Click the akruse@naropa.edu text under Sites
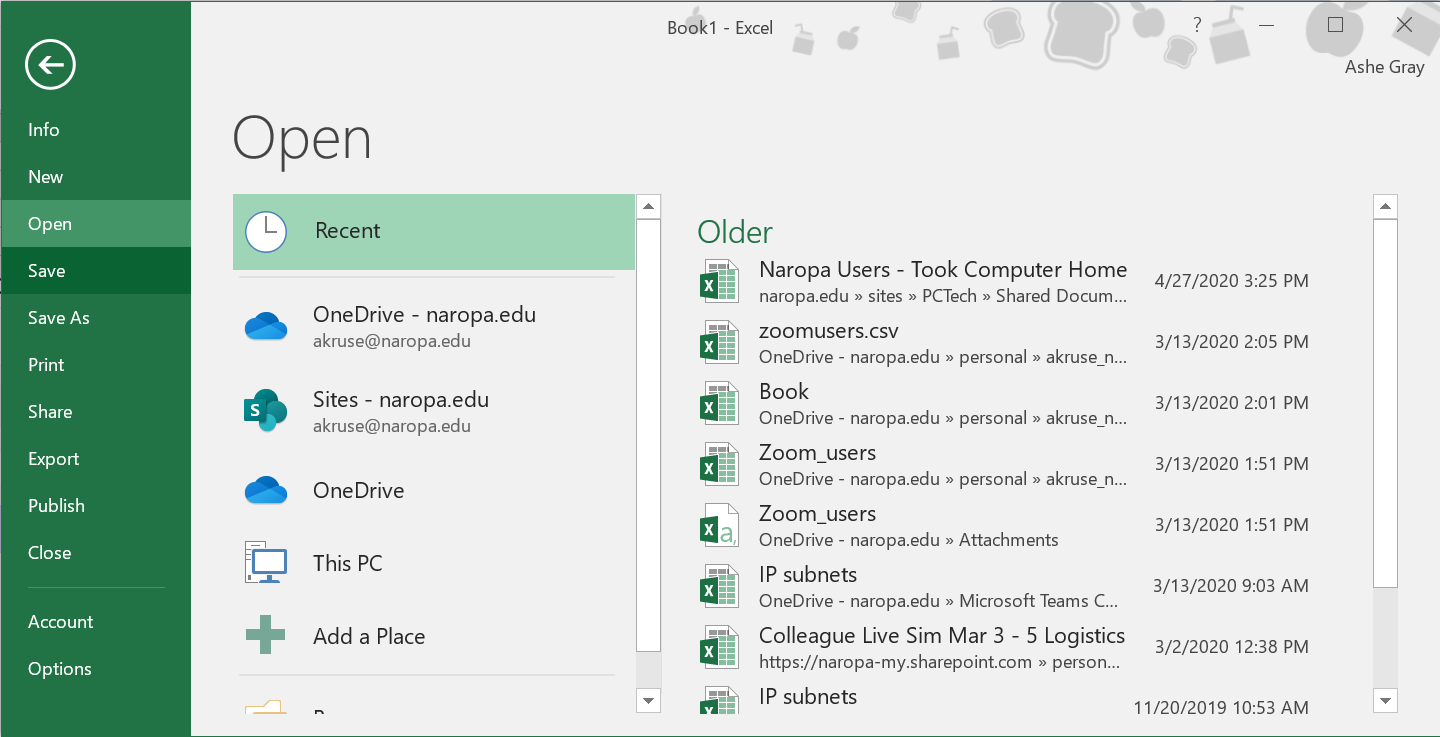This screenshot has height=737, width=1440. [392, 426]
